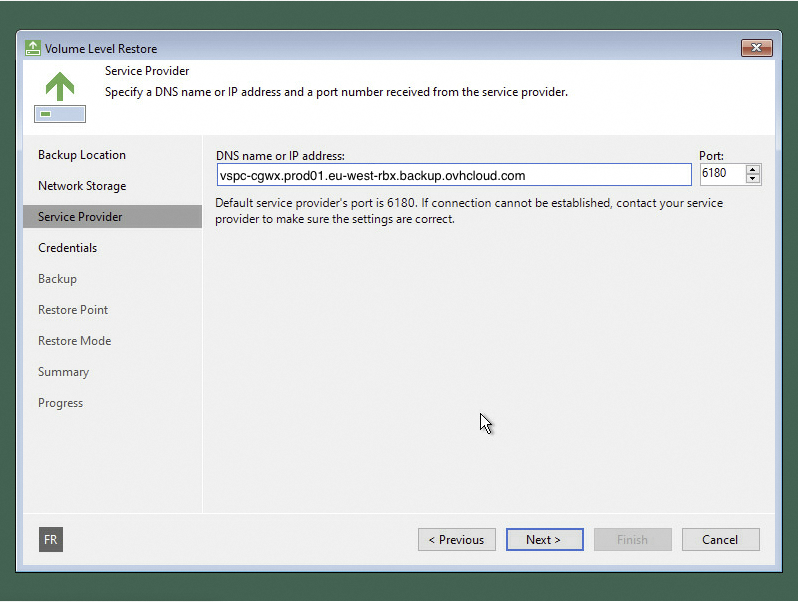Image resolution: width=798 pixels, height=602 pixels.
Task: Close the Volume Level Restore window
Action: 756,48
